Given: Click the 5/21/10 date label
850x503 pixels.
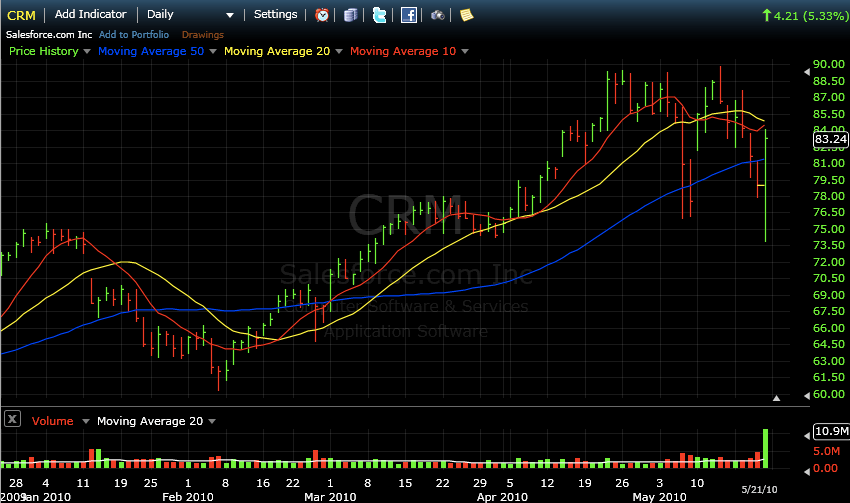Looking at the screenshot, I should [x=759, y=489].
